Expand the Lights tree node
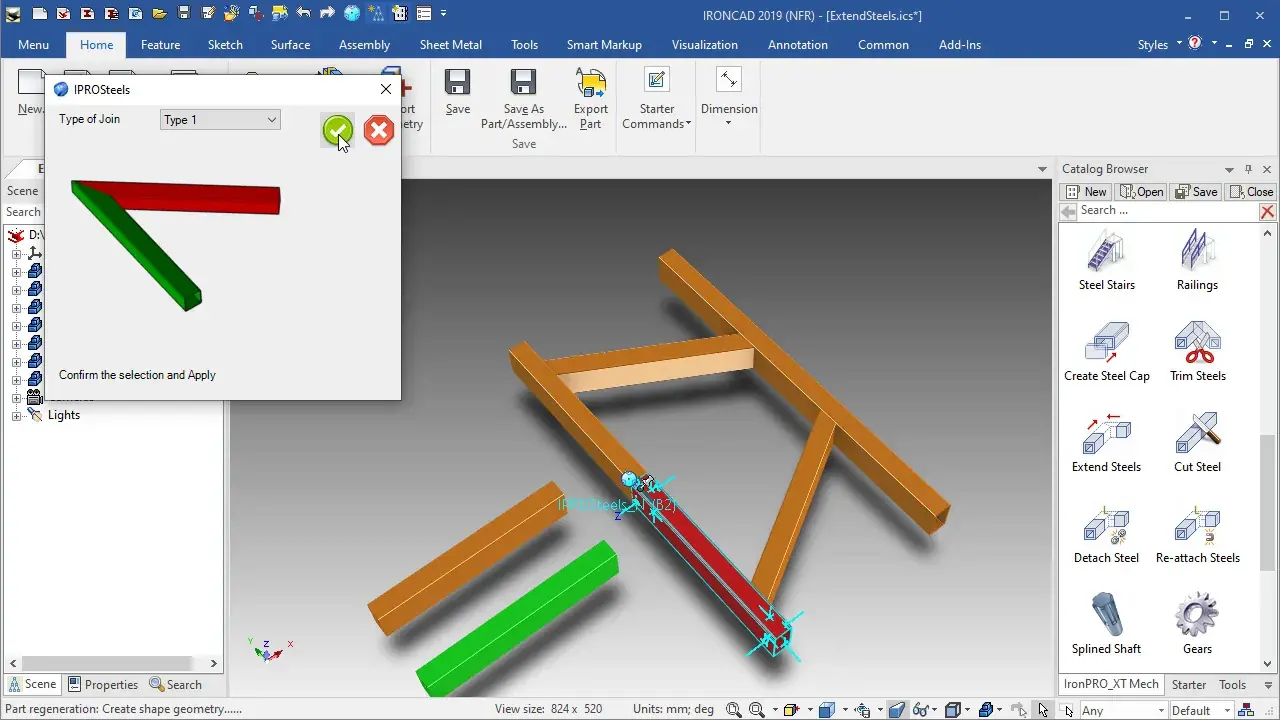1280x720 pixels. click(16, 415)
